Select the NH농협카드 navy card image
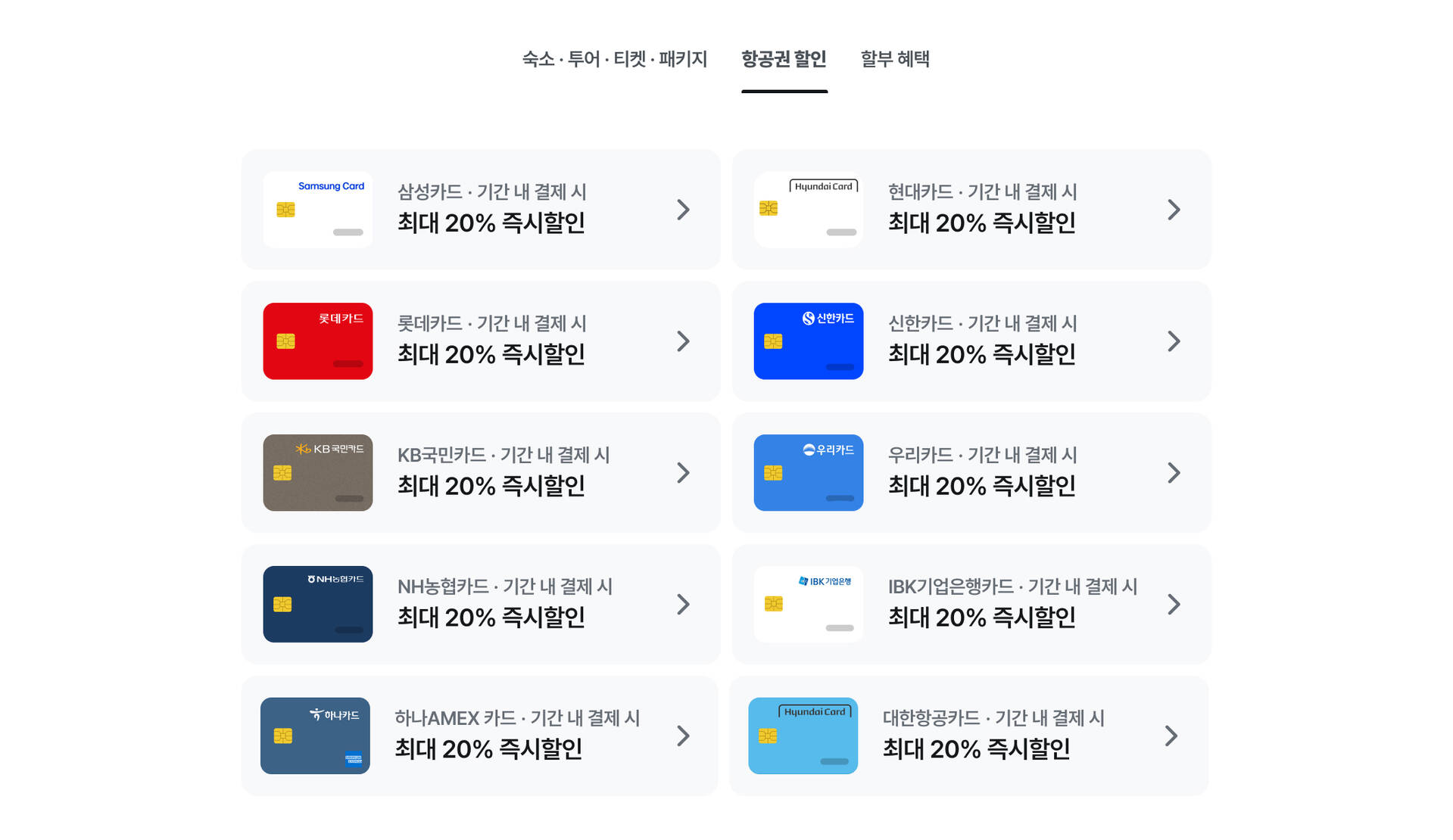The image size is (1453, 840). click(317, 605)
